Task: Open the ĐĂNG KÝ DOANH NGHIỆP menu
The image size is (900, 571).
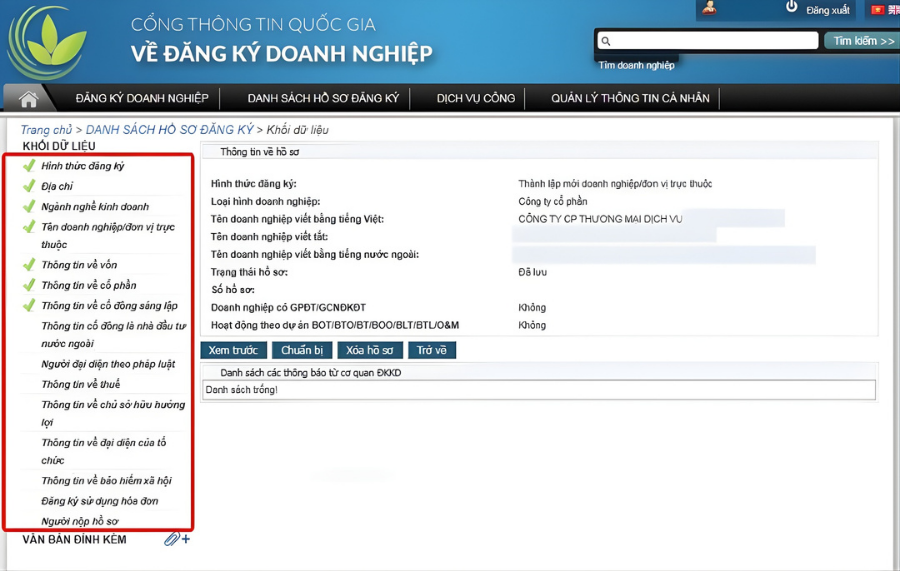Action: 142,98
